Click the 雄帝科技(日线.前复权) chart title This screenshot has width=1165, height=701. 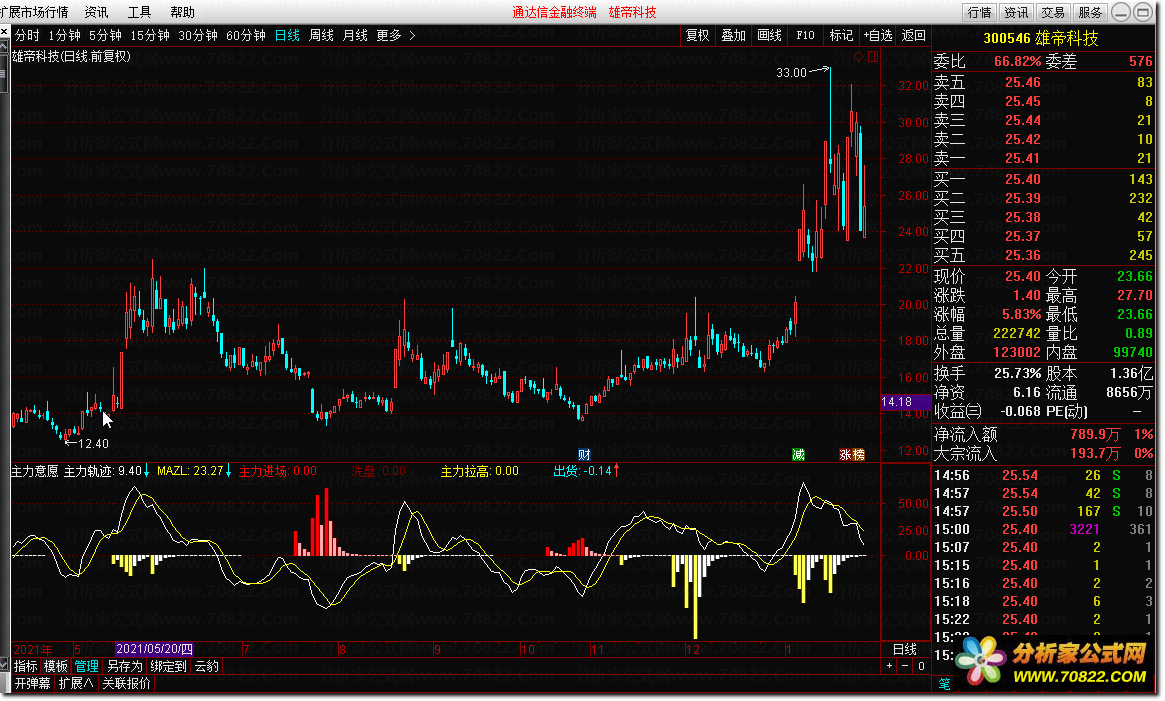pyautogui.click(x=71, y=56)
